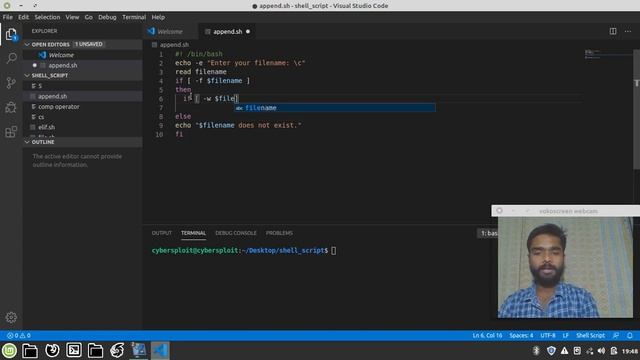This screenshot has width=640, height=360.
Task: Open the Explorer view in activity bar
Action: (x=11, y=34)
